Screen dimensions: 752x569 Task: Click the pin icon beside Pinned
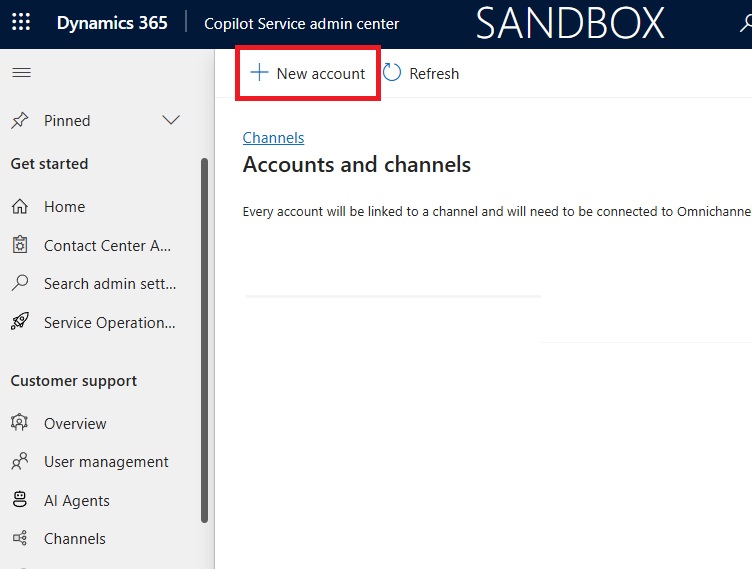coord(20,120)
